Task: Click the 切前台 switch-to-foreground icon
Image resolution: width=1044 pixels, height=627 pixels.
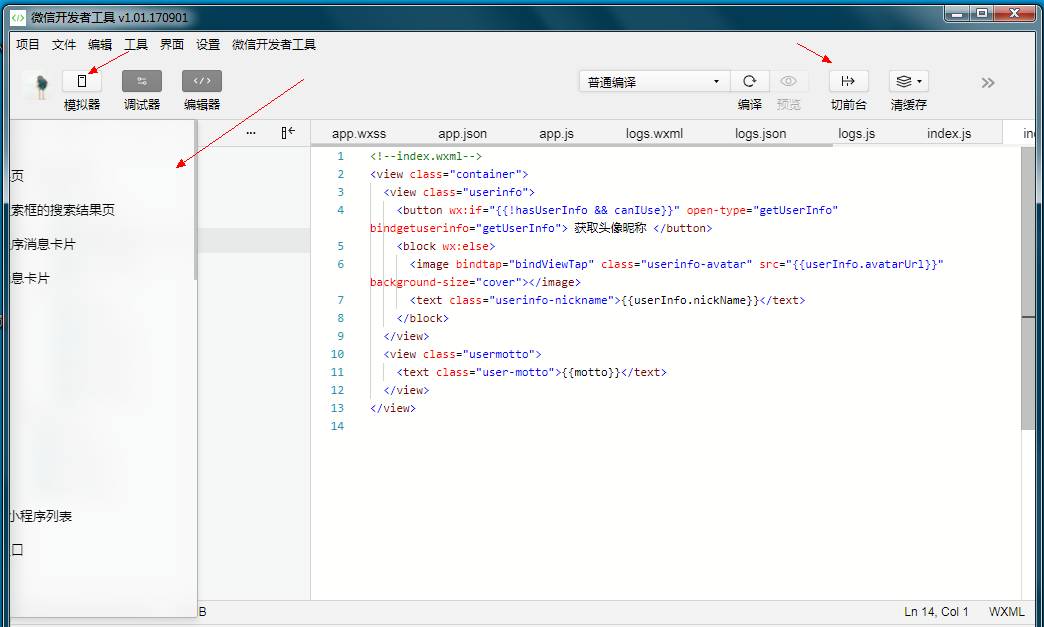Action: 848,82
